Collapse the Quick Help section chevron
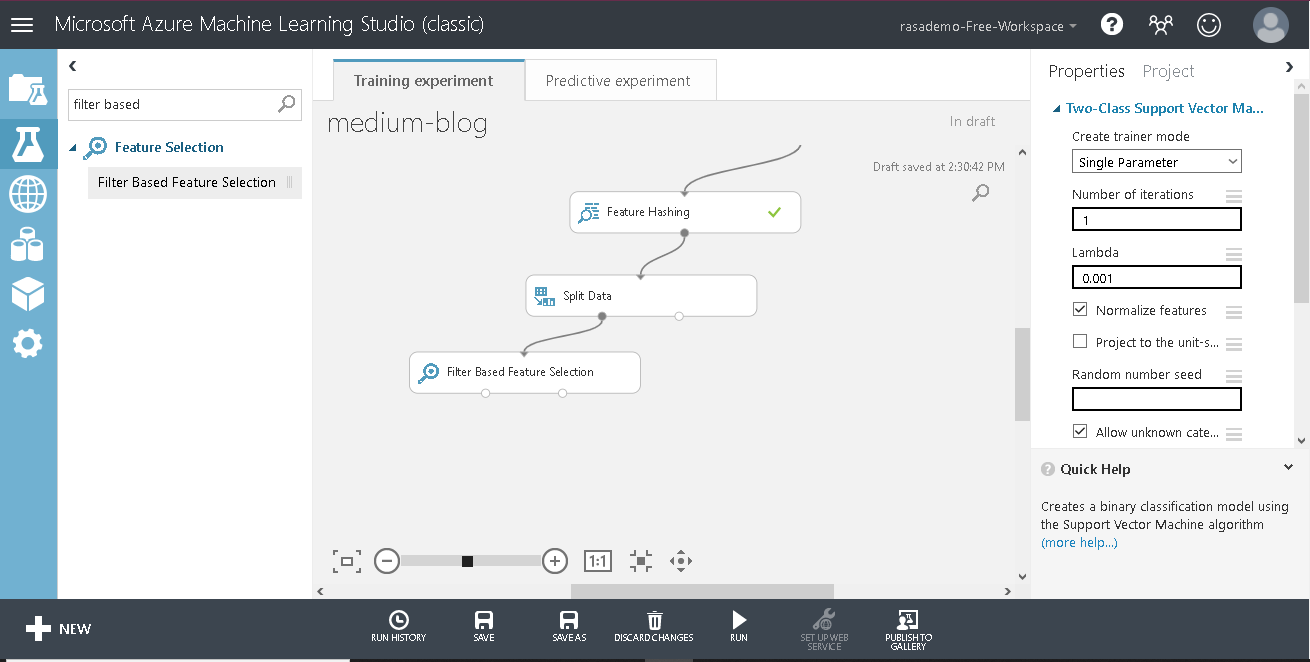 1289,466
